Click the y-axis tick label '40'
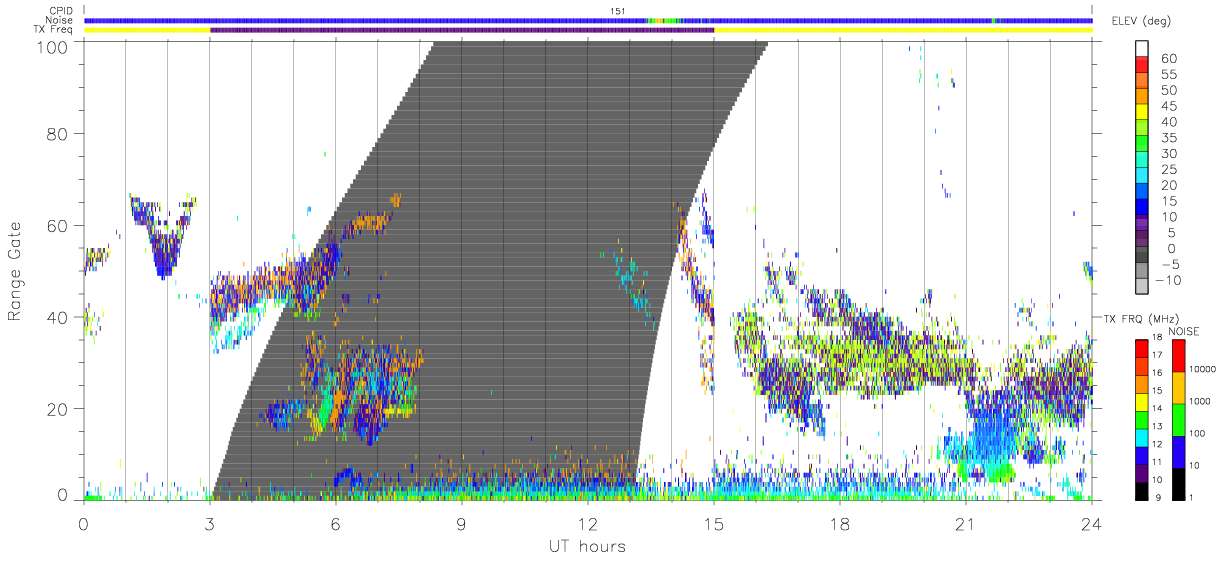 (57, 317)
